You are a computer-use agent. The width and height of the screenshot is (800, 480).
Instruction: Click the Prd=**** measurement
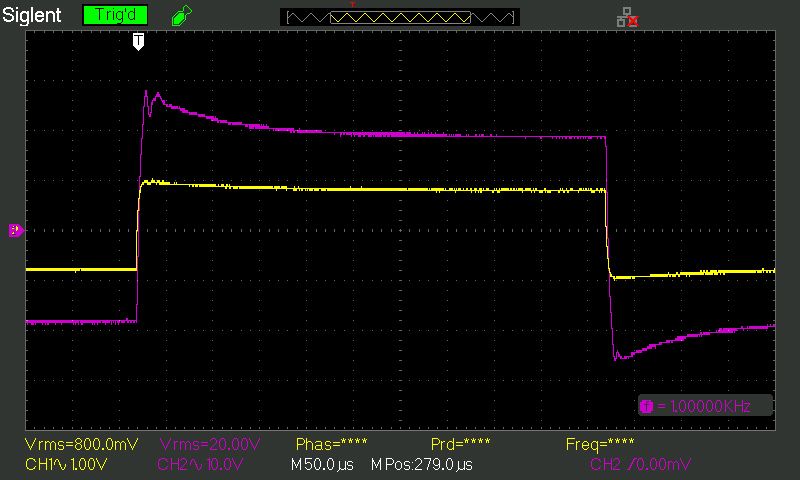tap(460, 444)
